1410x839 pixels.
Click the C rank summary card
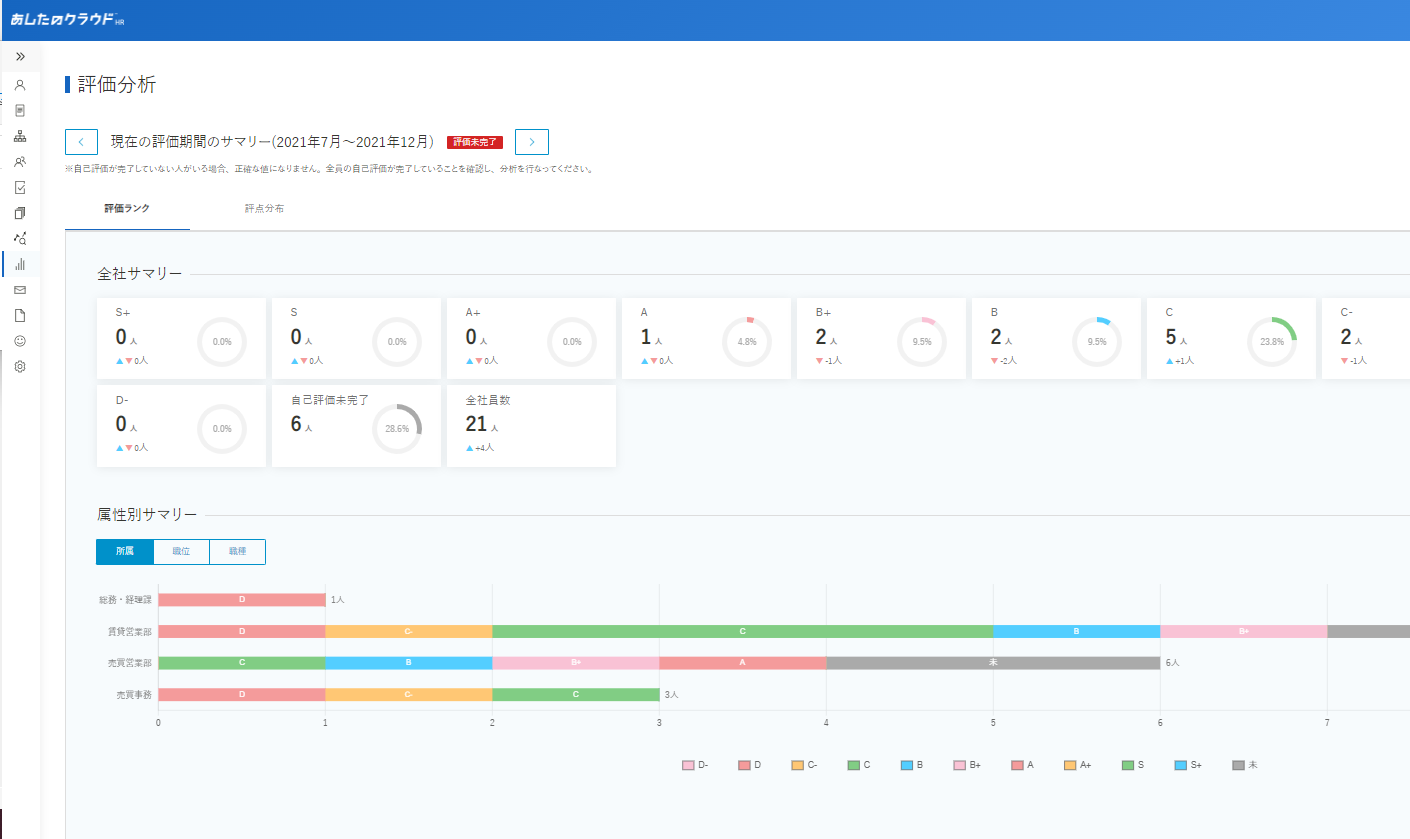click(x=1231, y=339)
